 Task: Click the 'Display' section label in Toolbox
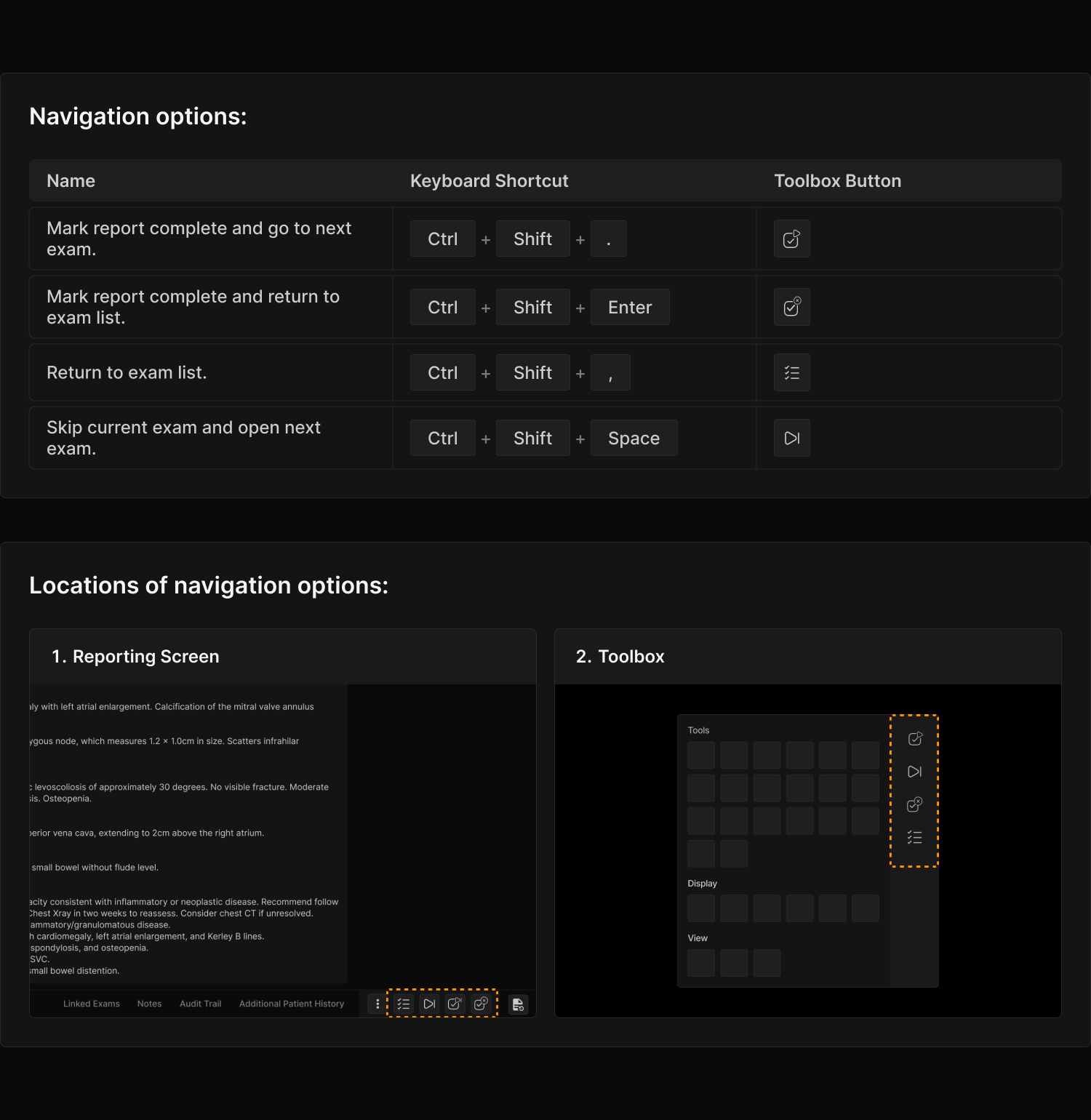coord(702,884)
